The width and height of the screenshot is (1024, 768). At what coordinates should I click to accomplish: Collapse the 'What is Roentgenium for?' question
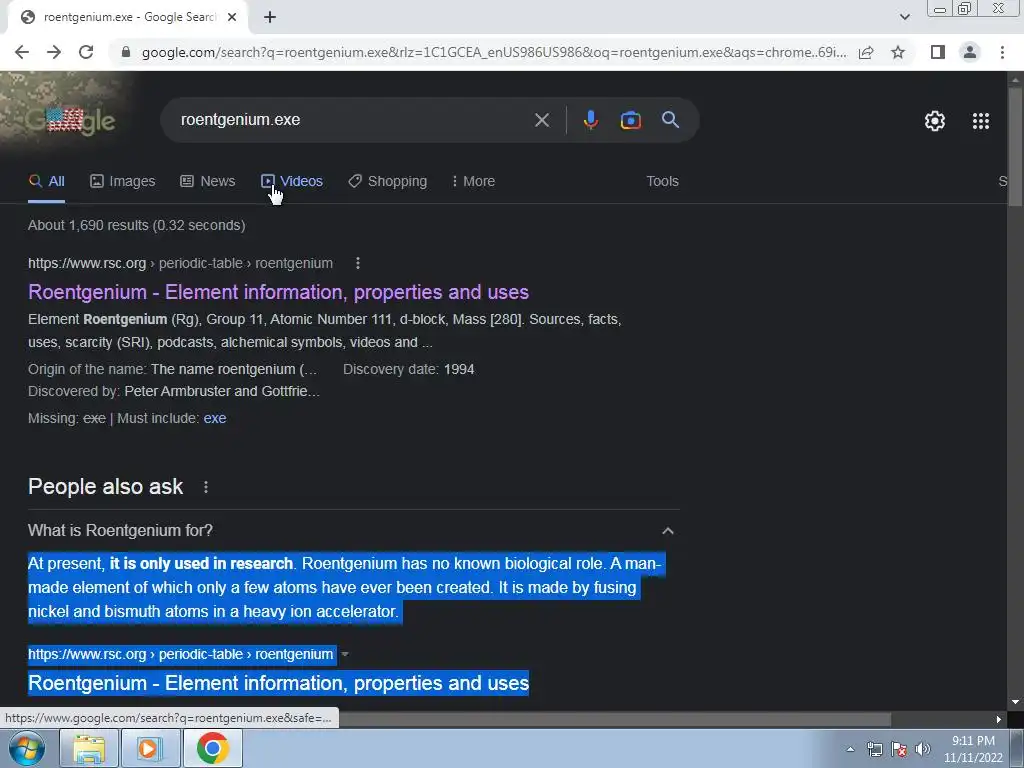coord(667,530)
